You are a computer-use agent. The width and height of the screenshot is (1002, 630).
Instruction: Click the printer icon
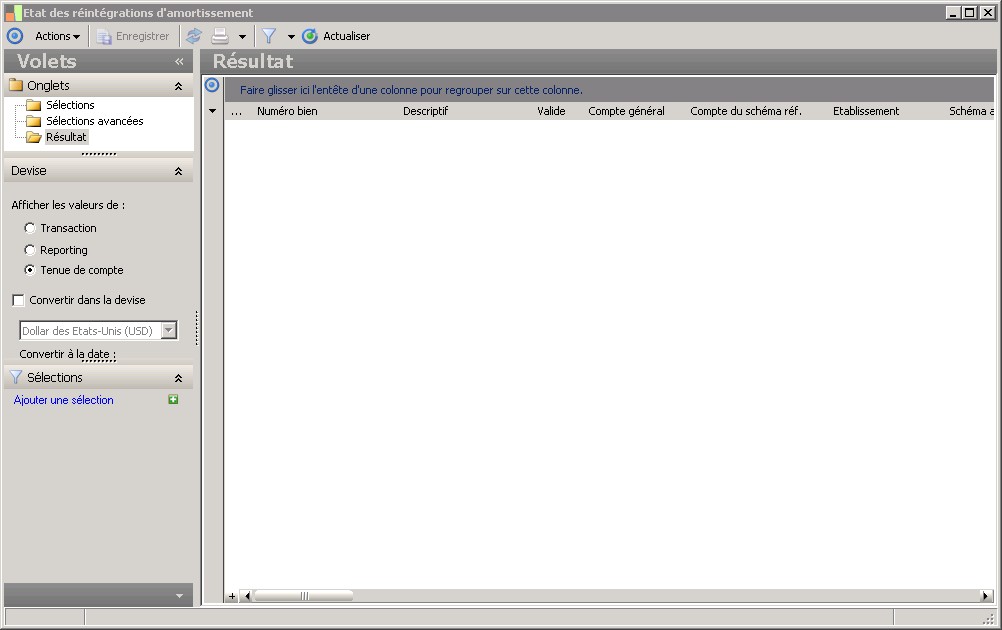click(220, 36)
